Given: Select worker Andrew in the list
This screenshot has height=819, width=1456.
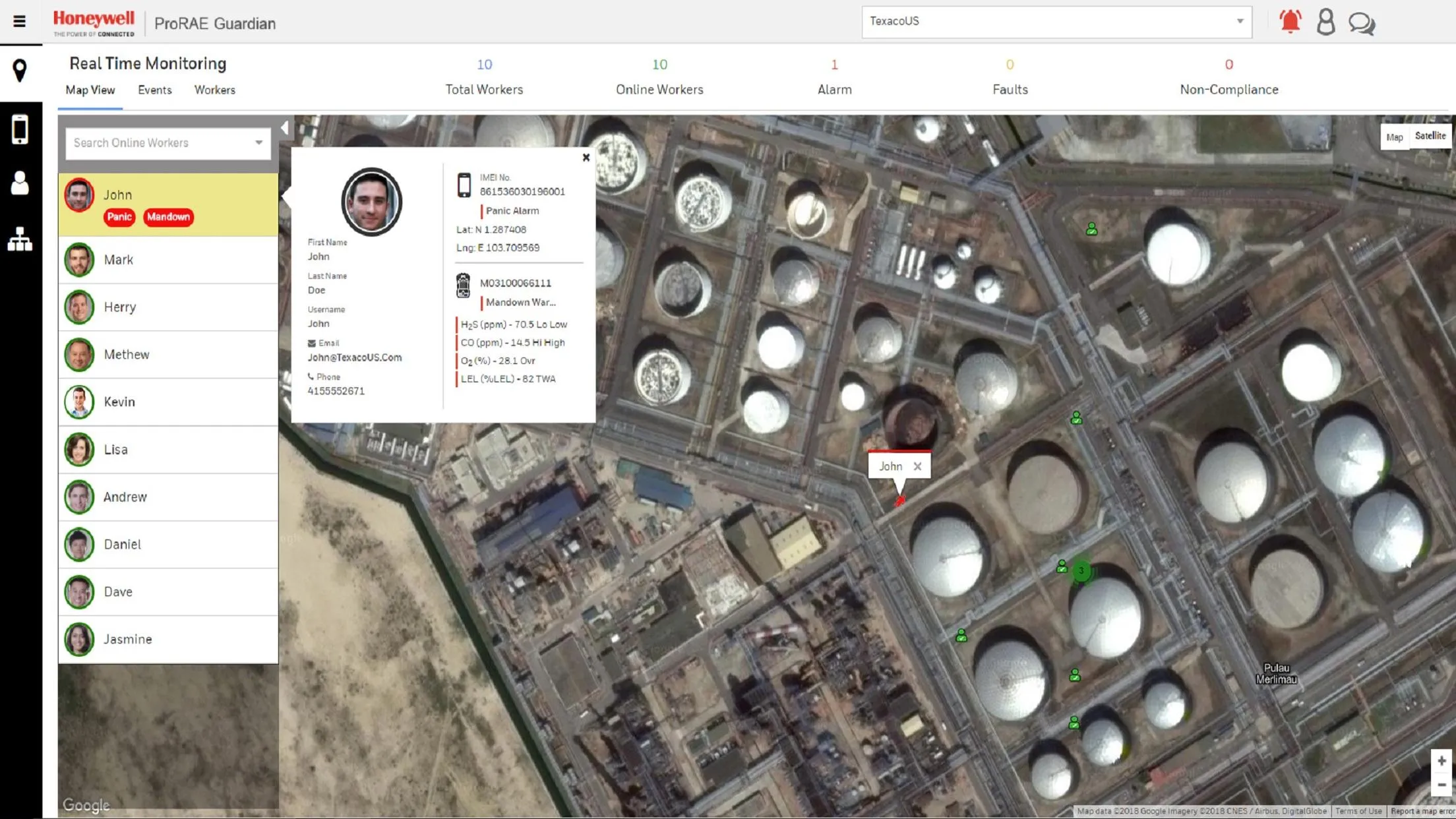Looking at the screenshot, I should tap(168, 497).
